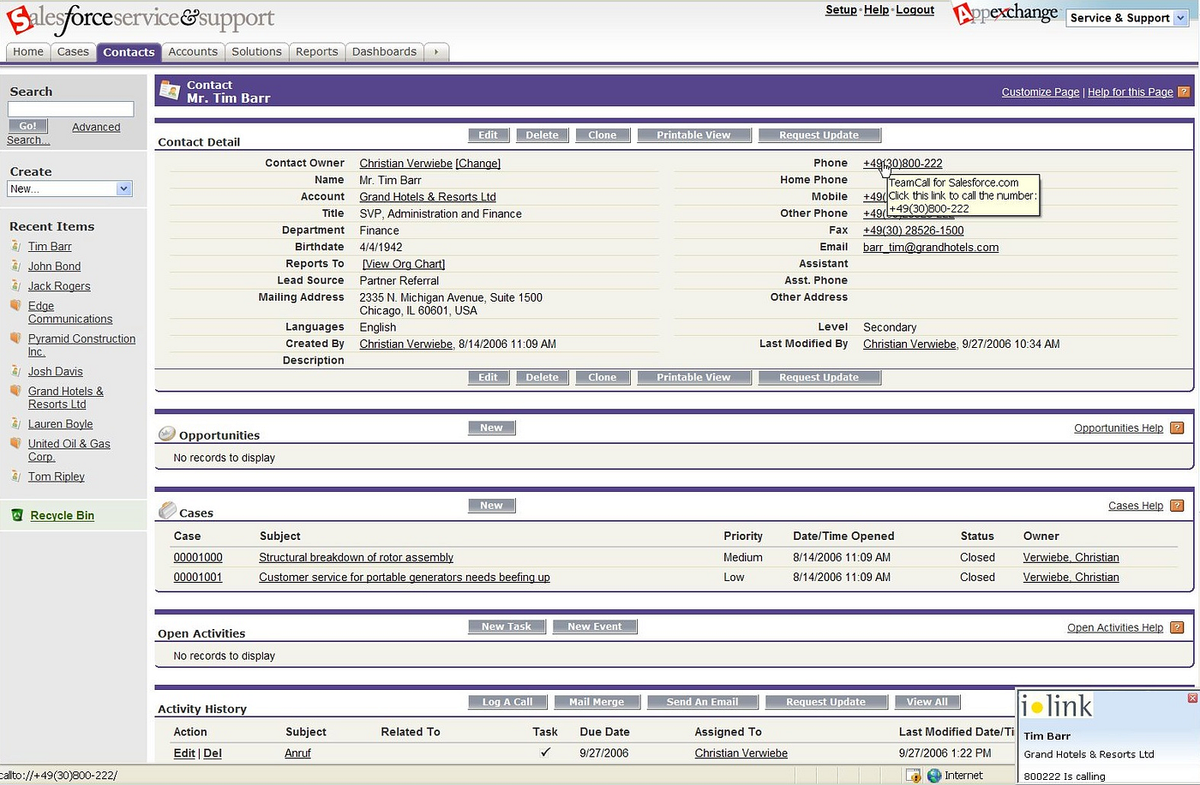Click the Log A Call button

point(508,702)
